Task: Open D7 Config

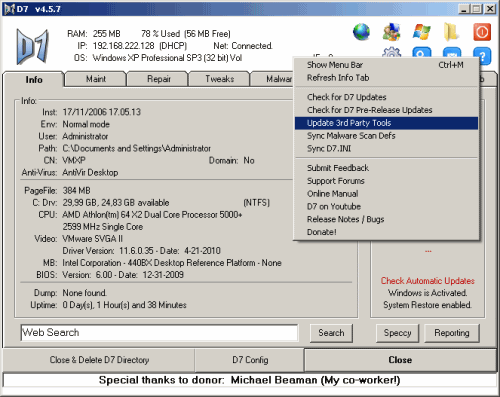Action: 250,360
